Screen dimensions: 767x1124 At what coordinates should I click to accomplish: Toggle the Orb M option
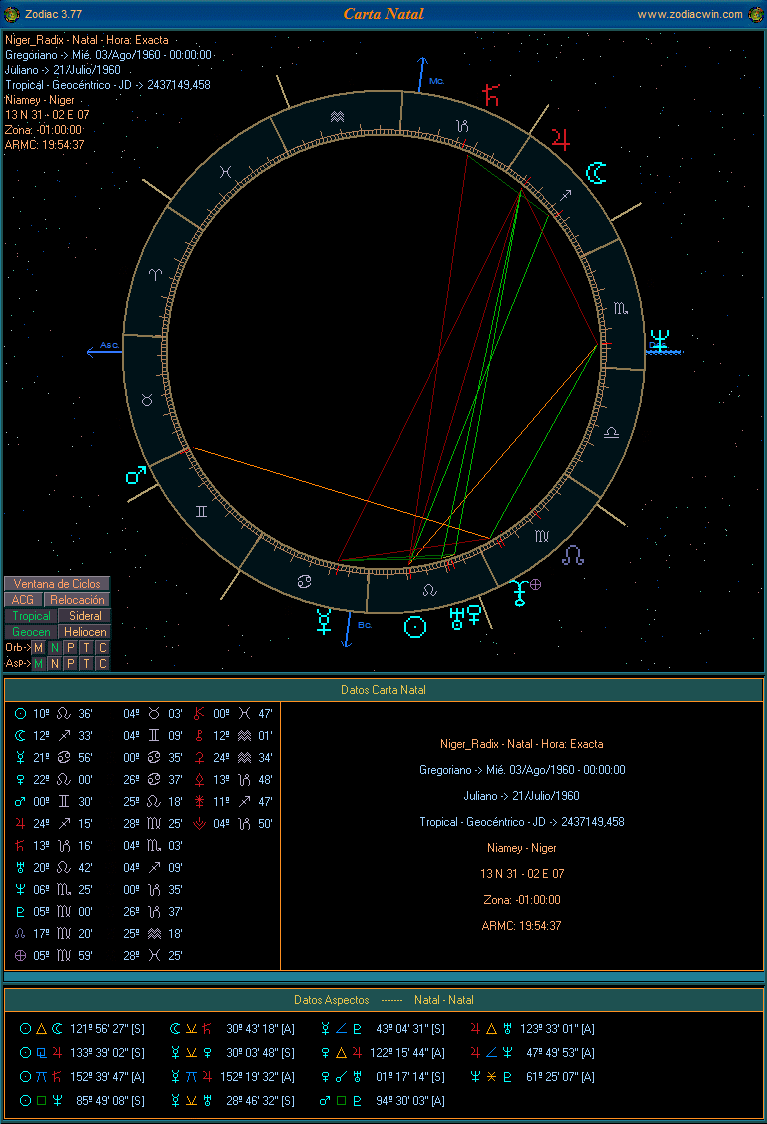[x=39, y=647]
